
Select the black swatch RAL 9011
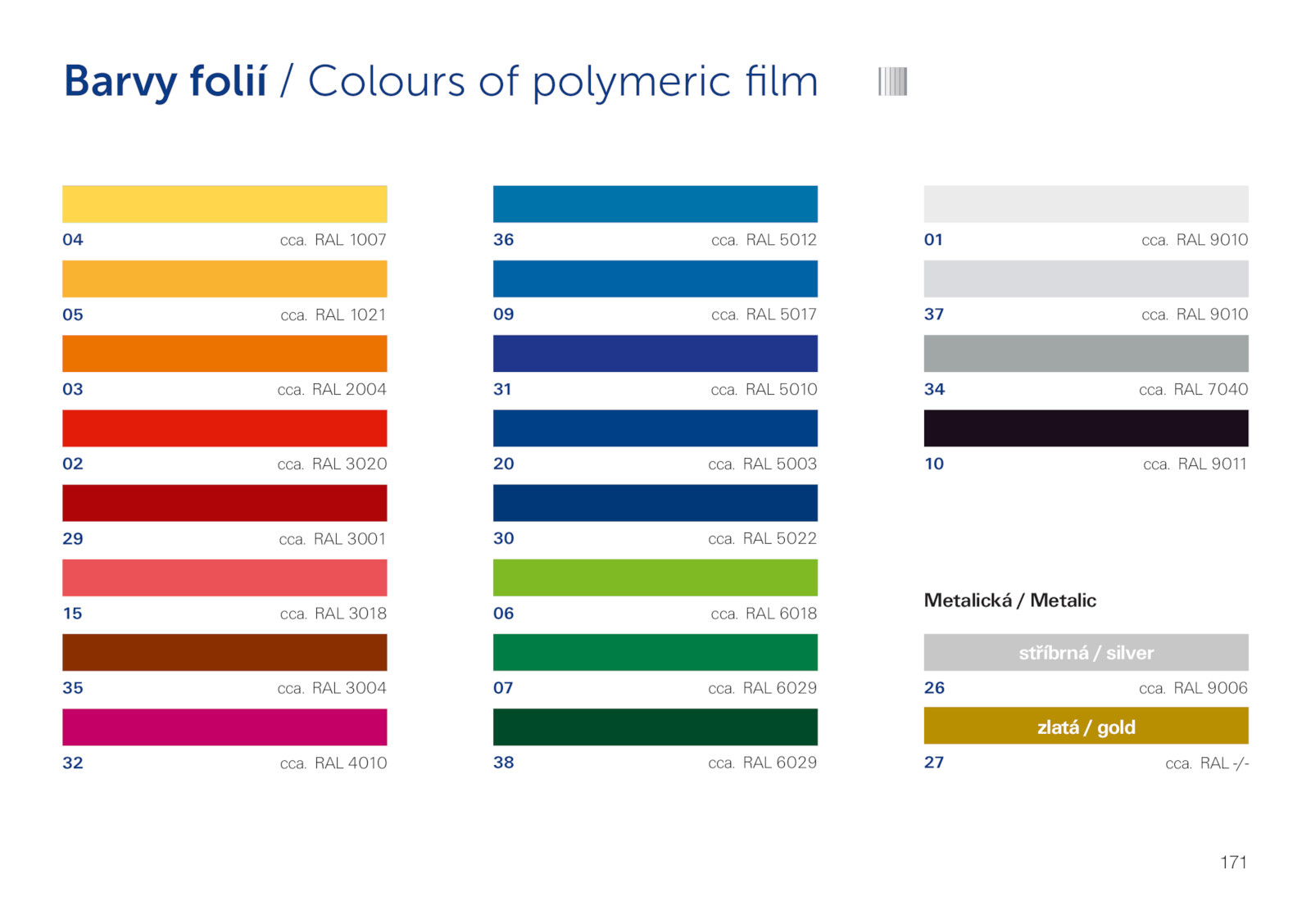click(1086, 428)
